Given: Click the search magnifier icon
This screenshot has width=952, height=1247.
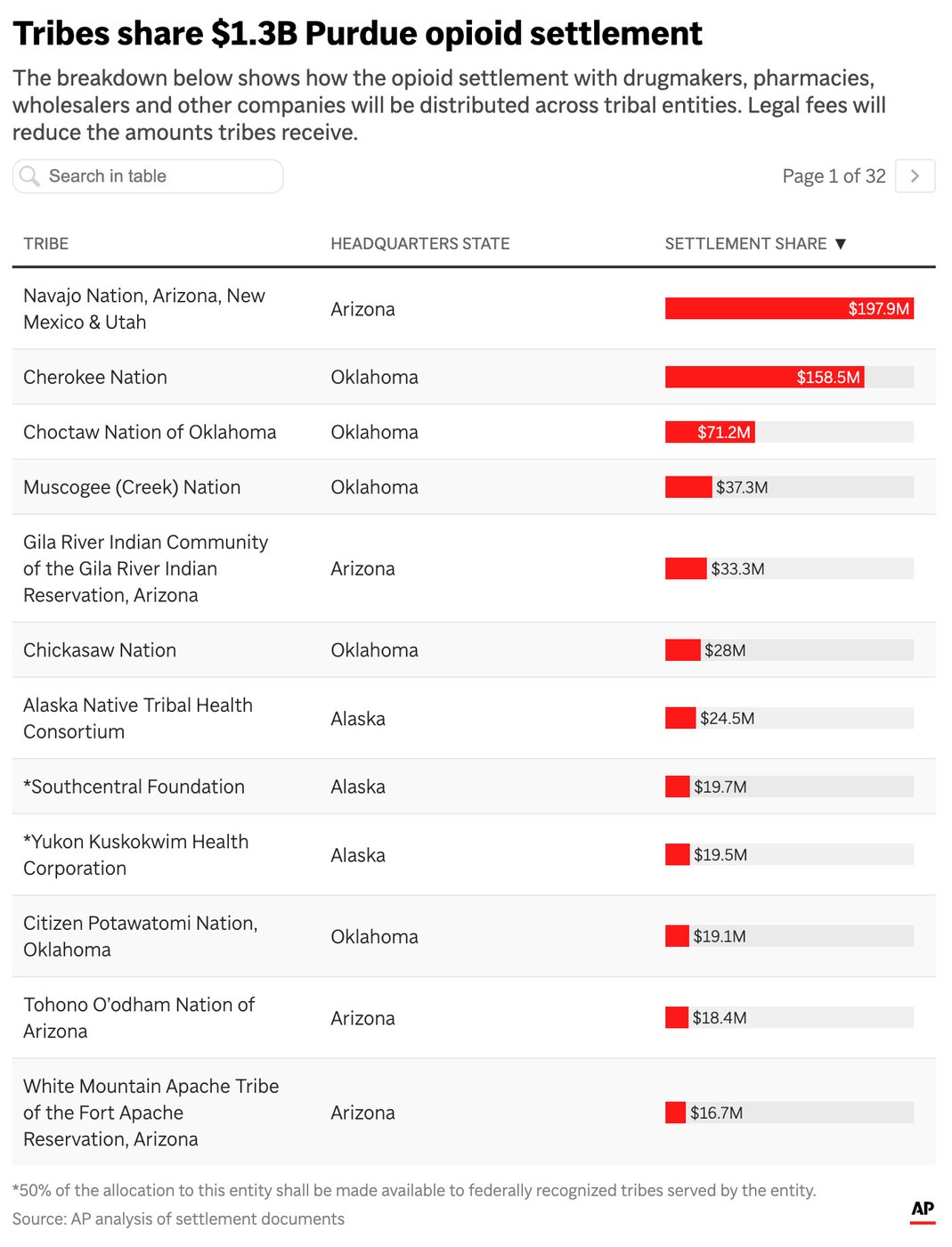Looking at the screenshot, I should click(x=29, y=176).
